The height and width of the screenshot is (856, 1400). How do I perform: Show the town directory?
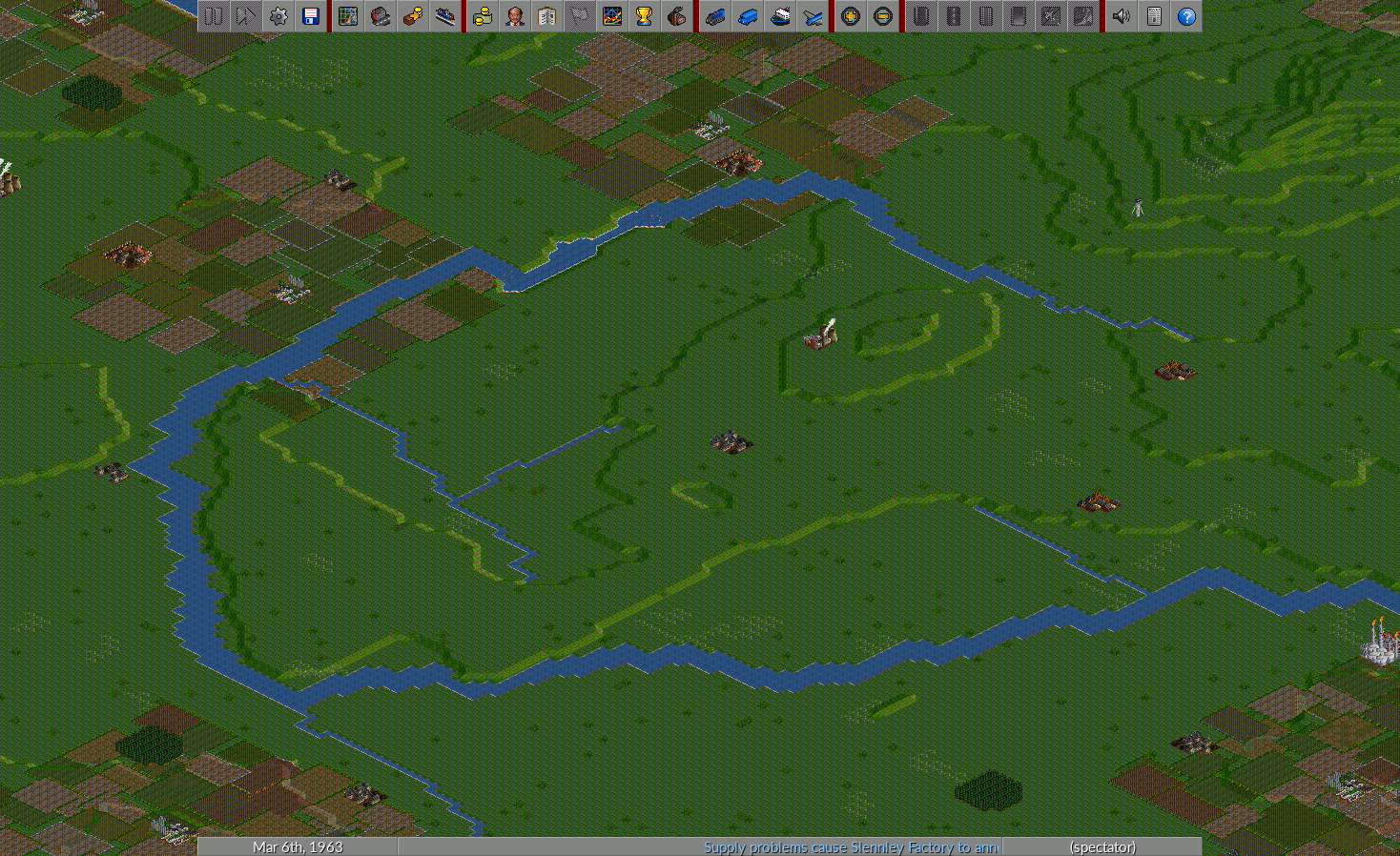[381, 16]
